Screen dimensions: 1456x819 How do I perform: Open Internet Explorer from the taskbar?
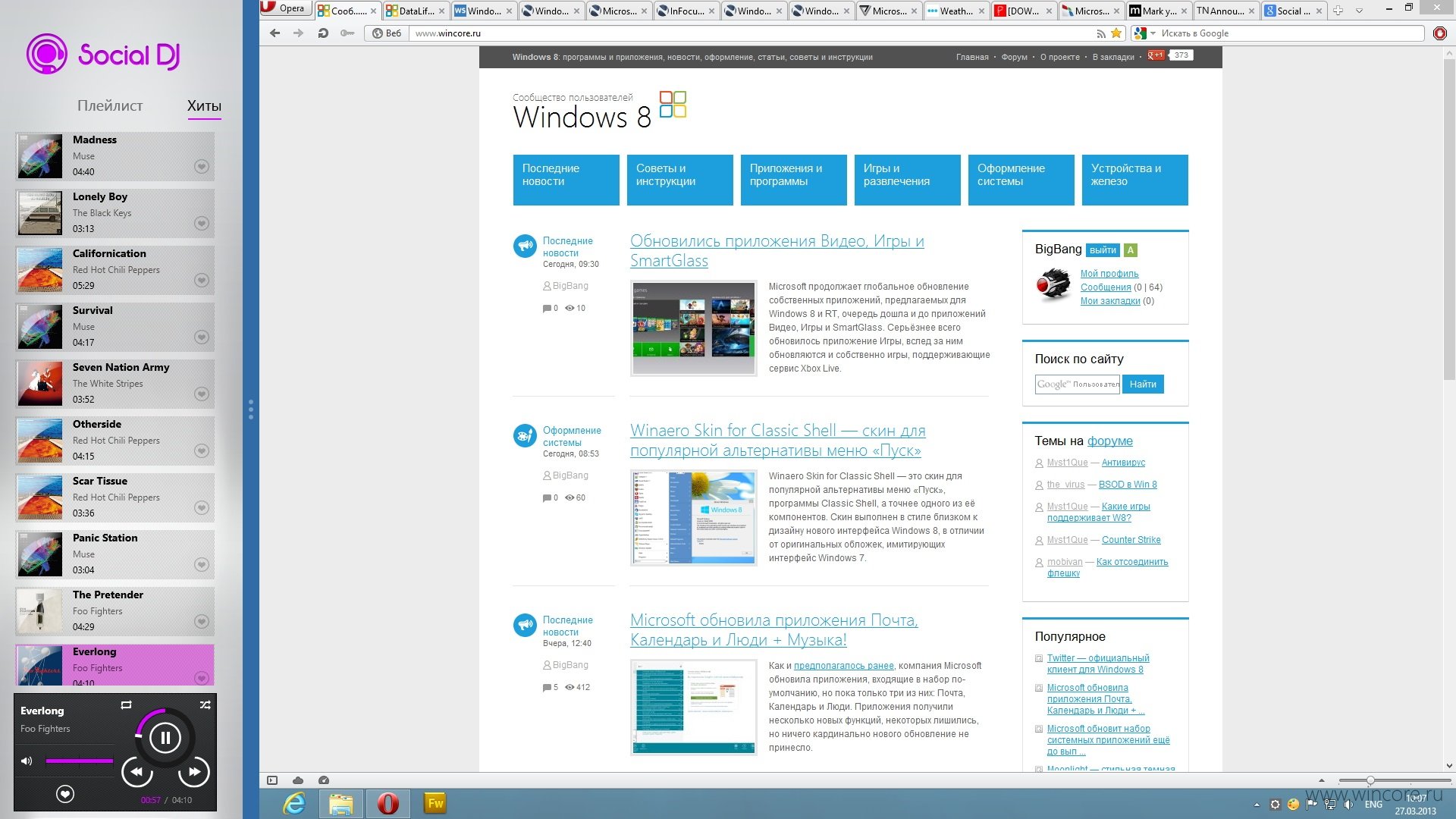(293, 803)
